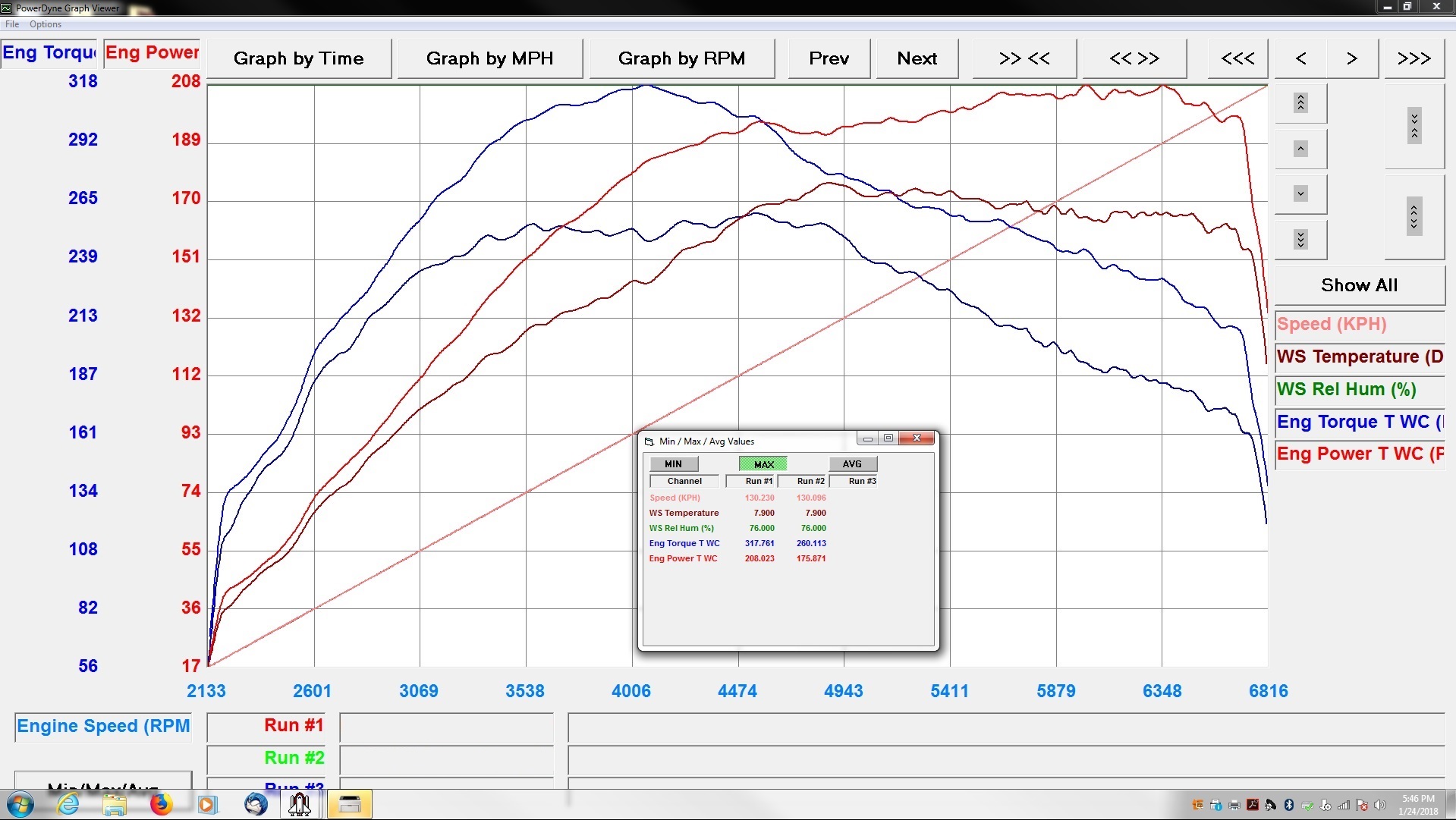Screen dimensions: 1456x820
Task: Click the single down-arrow vertical shift button
Action: click(x=1300, y=194)
